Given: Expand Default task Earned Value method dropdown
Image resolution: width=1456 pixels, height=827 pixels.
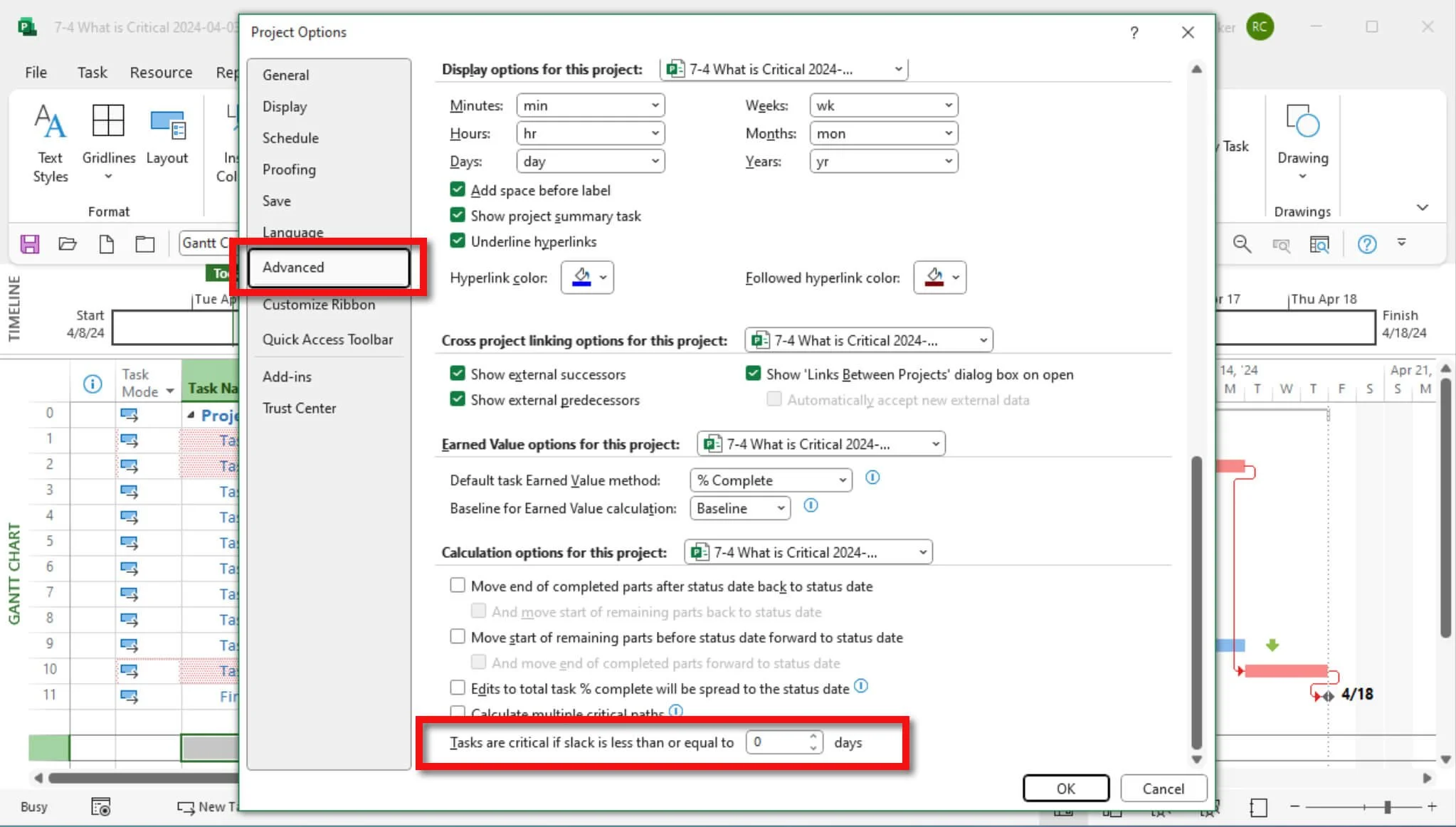Looking at the screenshot, I should (x=771, y=480).
